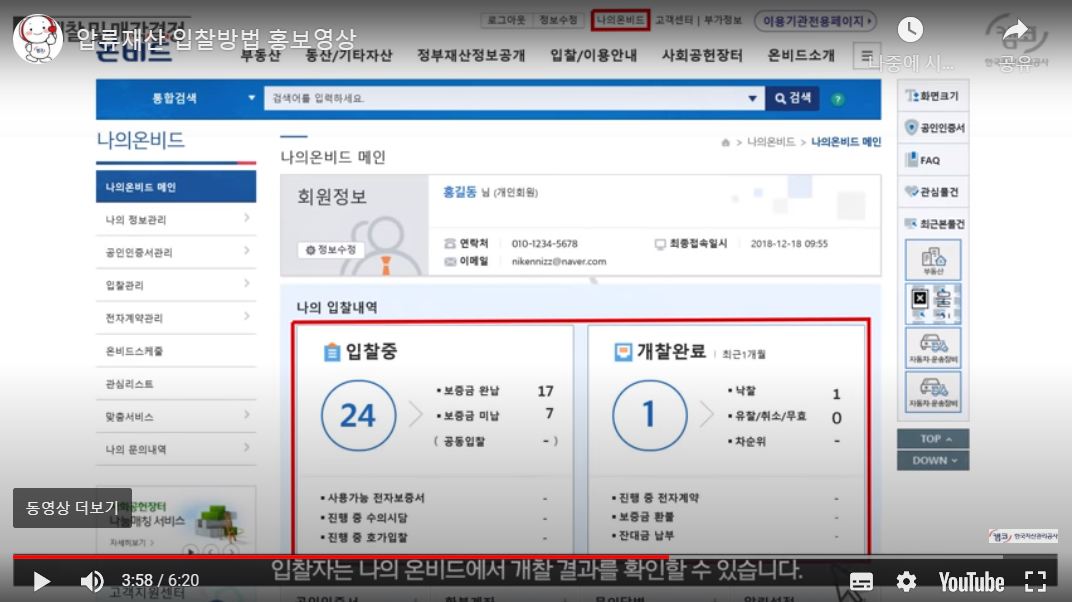Screen dimensions: 1072x602
Task: Mute the video volume
Action: (x=92, y=582)
